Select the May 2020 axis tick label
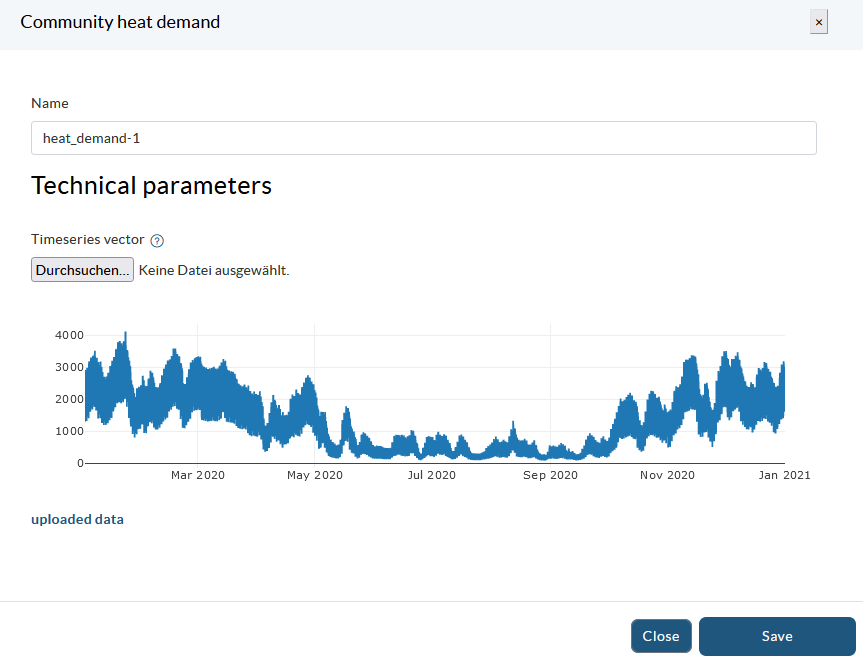The image size is (863, 663). tap(315, 475)
